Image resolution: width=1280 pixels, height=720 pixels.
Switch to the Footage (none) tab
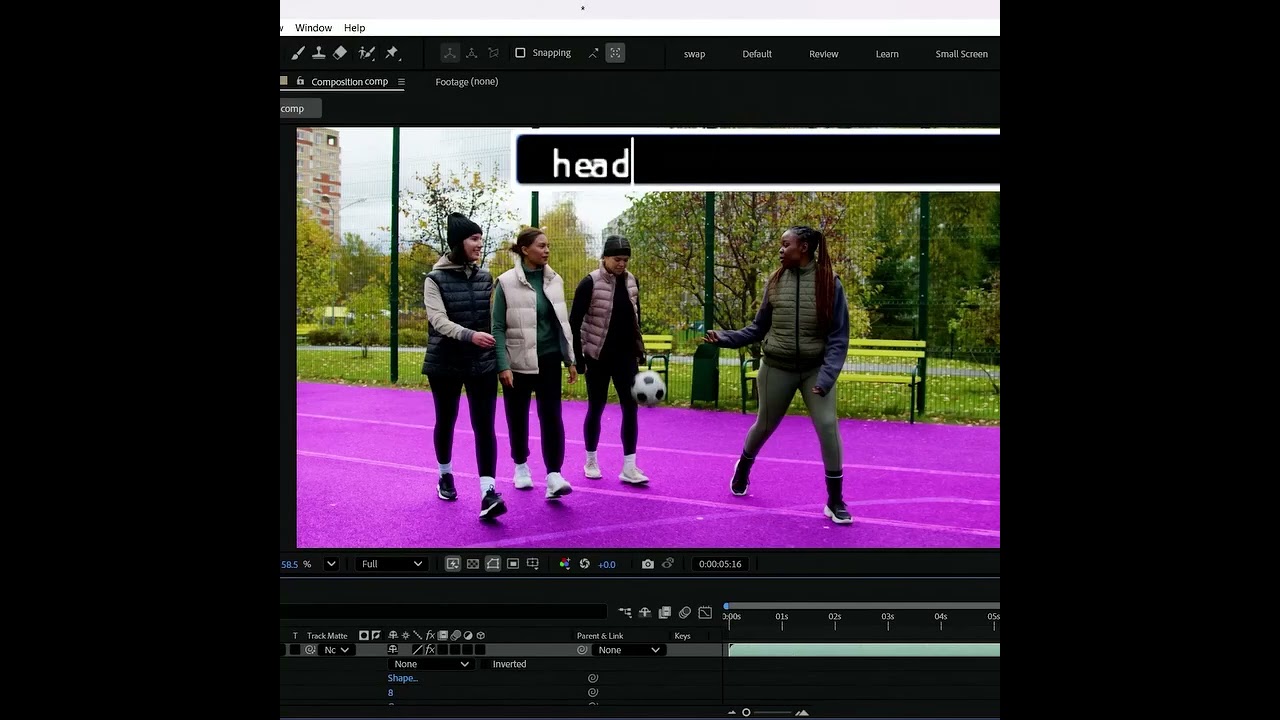click(x=467, y=81)
